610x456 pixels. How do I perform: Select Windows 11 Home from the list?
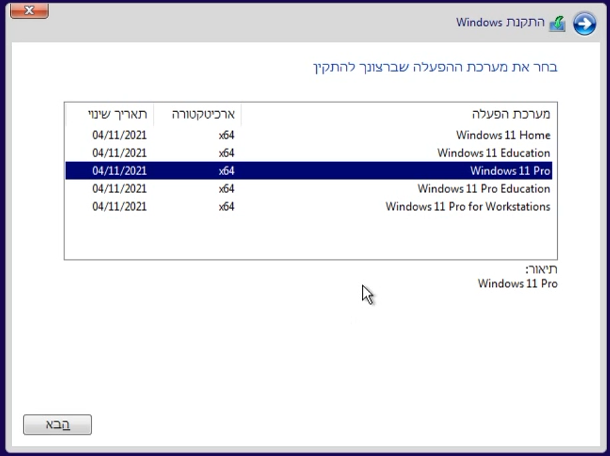pos(309,135)
